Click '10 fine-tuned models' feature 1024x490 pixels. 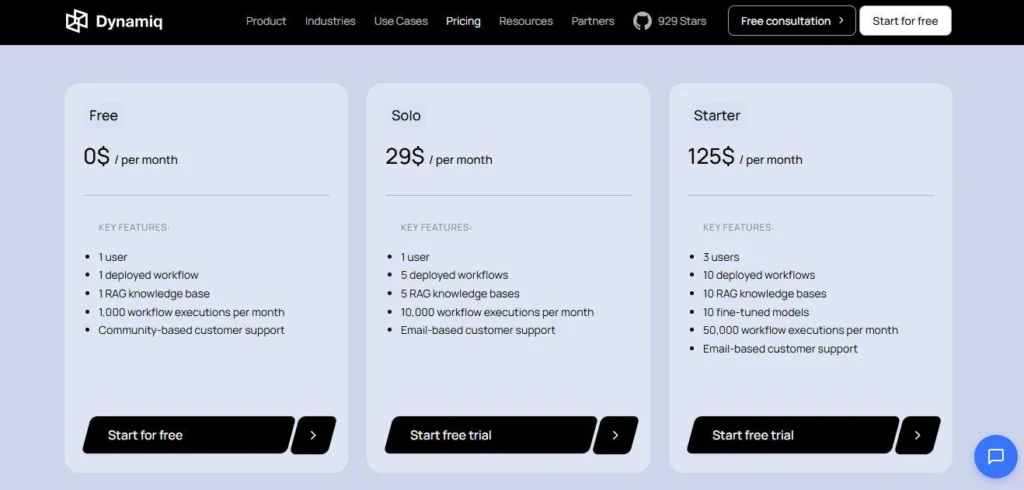[756, 312]
